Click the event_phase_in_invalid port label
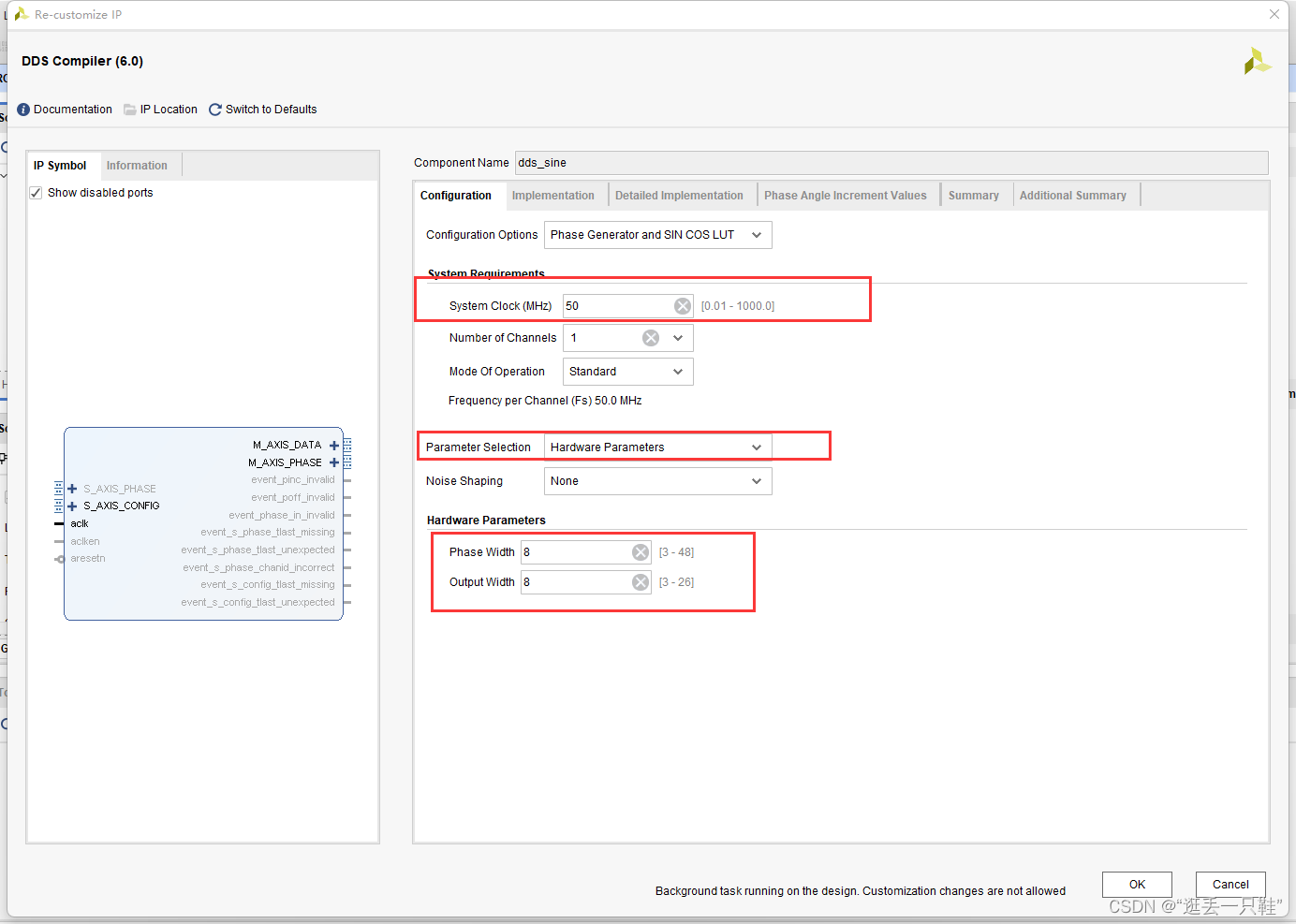Viewport: 1296px width, 924px height. (282, 515)
